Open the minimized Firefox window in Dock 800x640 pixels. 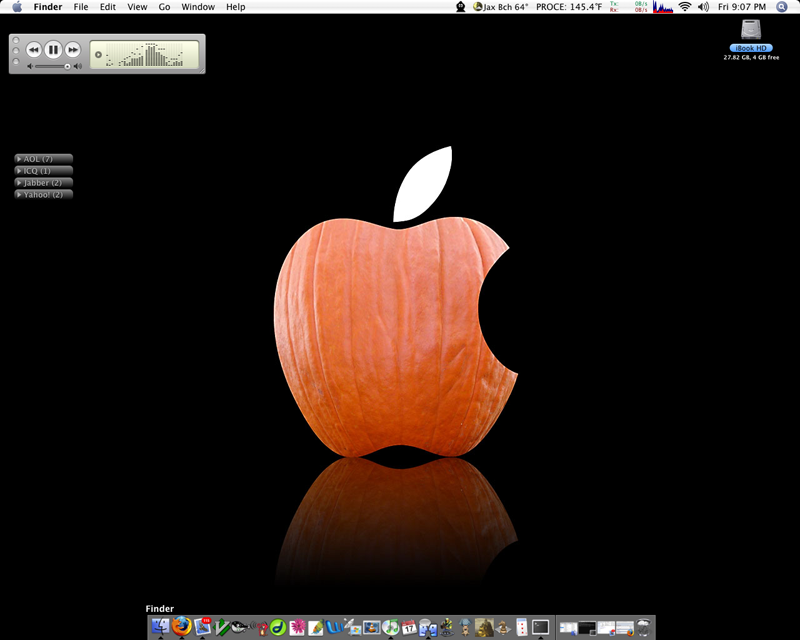point(625,627)
